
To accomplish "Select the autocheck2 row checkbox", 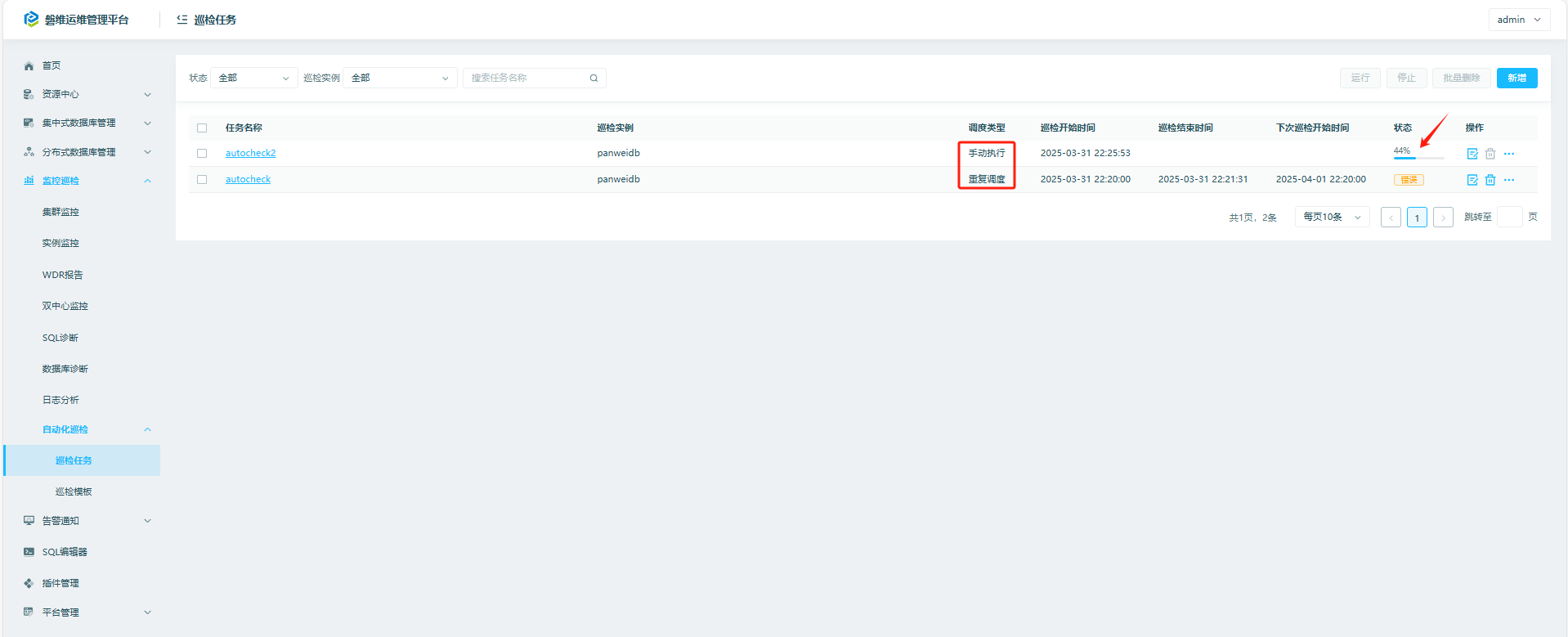I will click(202, 154).
